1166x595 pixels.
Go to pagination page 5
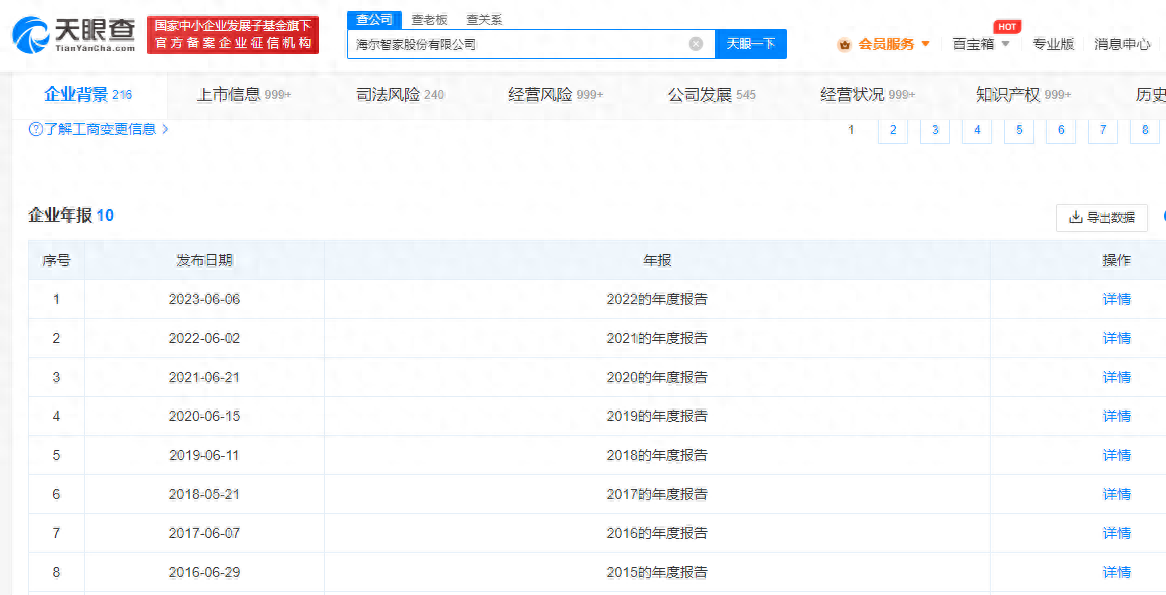click(1019, 129)
